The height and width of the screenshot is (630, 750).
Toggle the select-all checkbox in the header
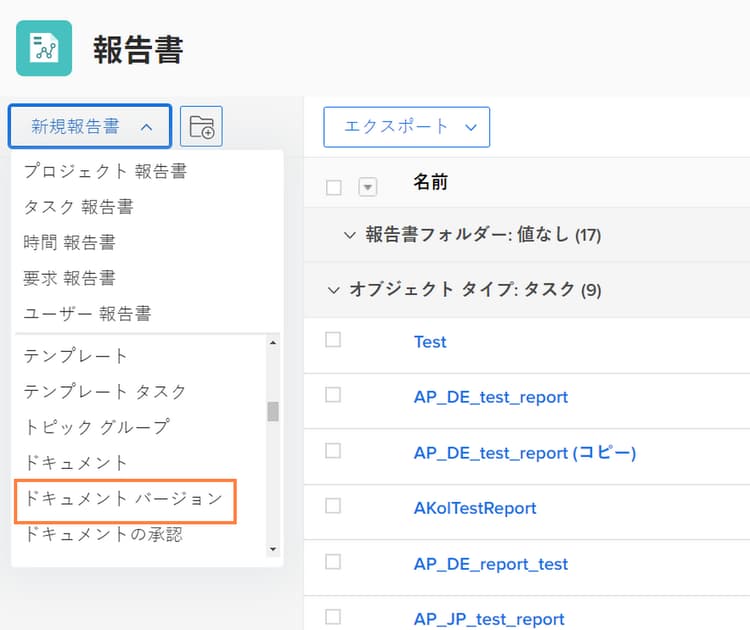tap(334, 188)
